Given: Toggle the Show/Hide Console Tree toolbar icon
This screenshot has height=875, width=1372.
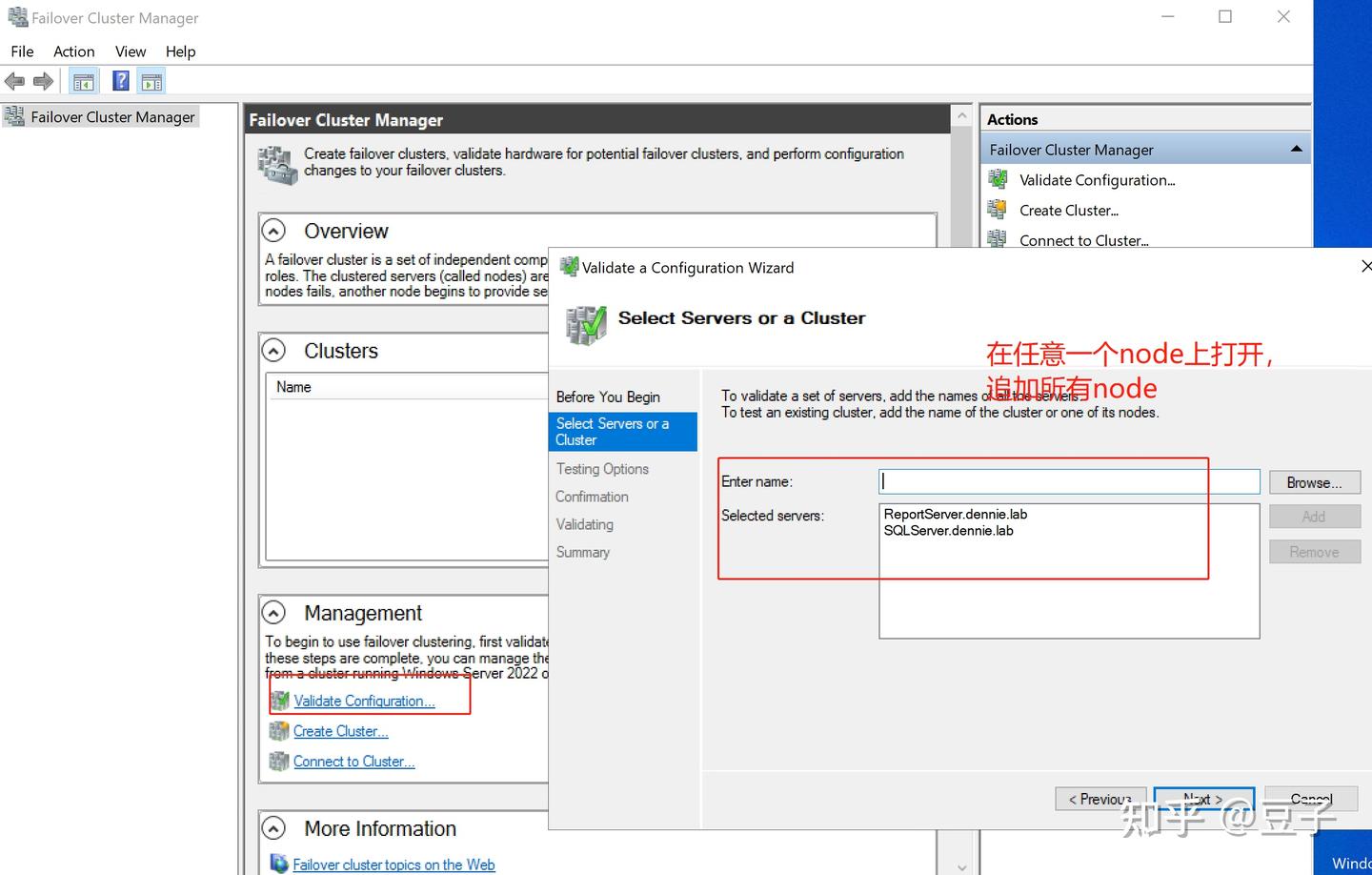Looking at the screenshot, I should (x=83, y=81).
